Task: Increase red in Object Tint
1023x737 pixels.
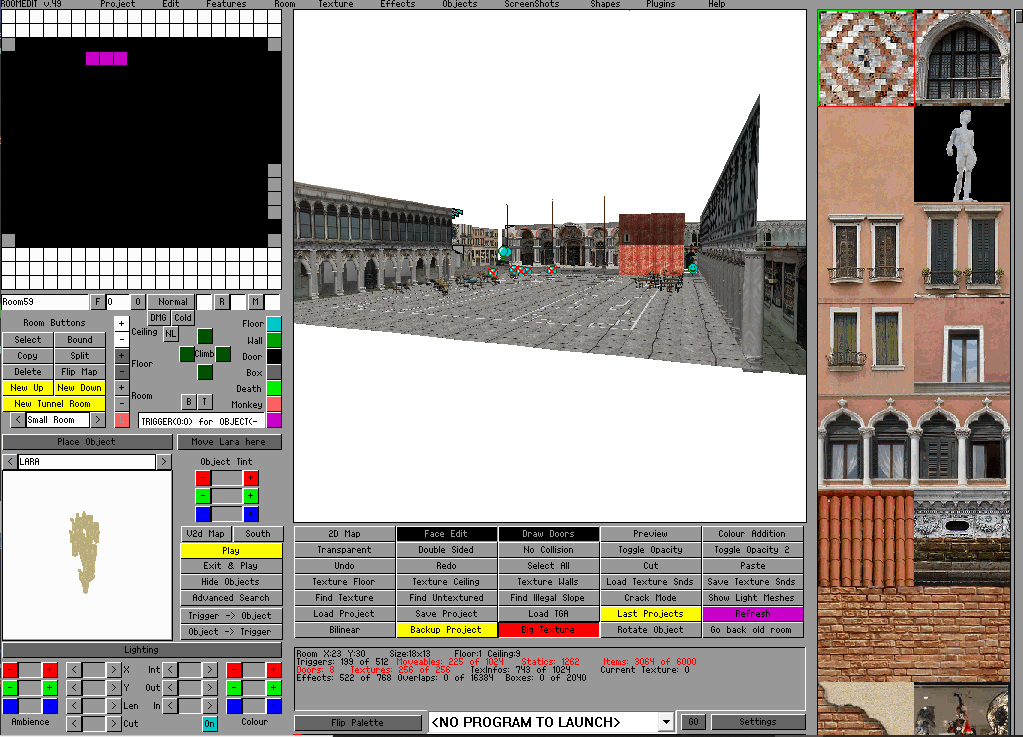Action: pyautogui.click(x=251, y=478)
